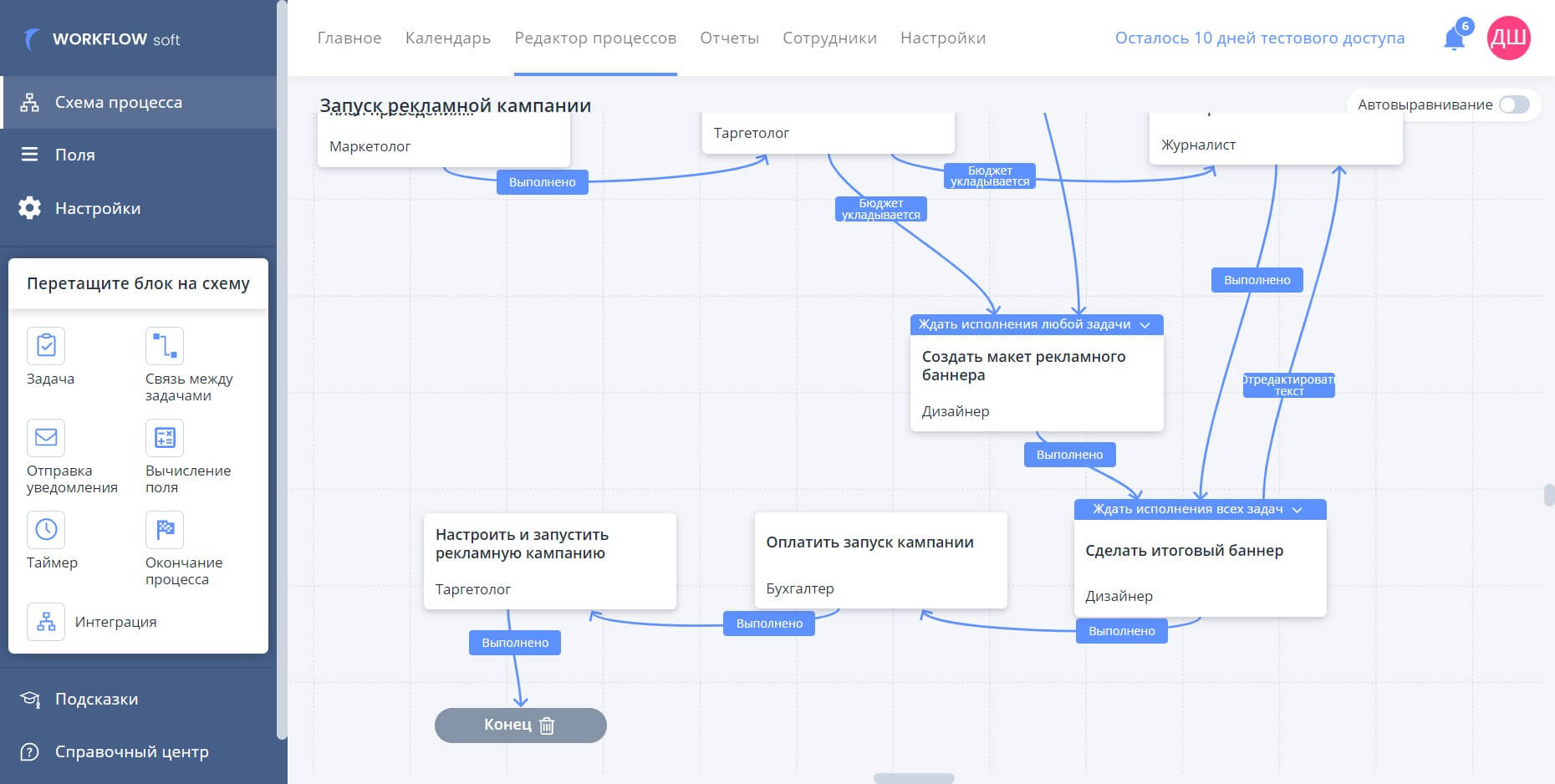Pick the Отправка уведомления envelope icon

coord(46,437)
